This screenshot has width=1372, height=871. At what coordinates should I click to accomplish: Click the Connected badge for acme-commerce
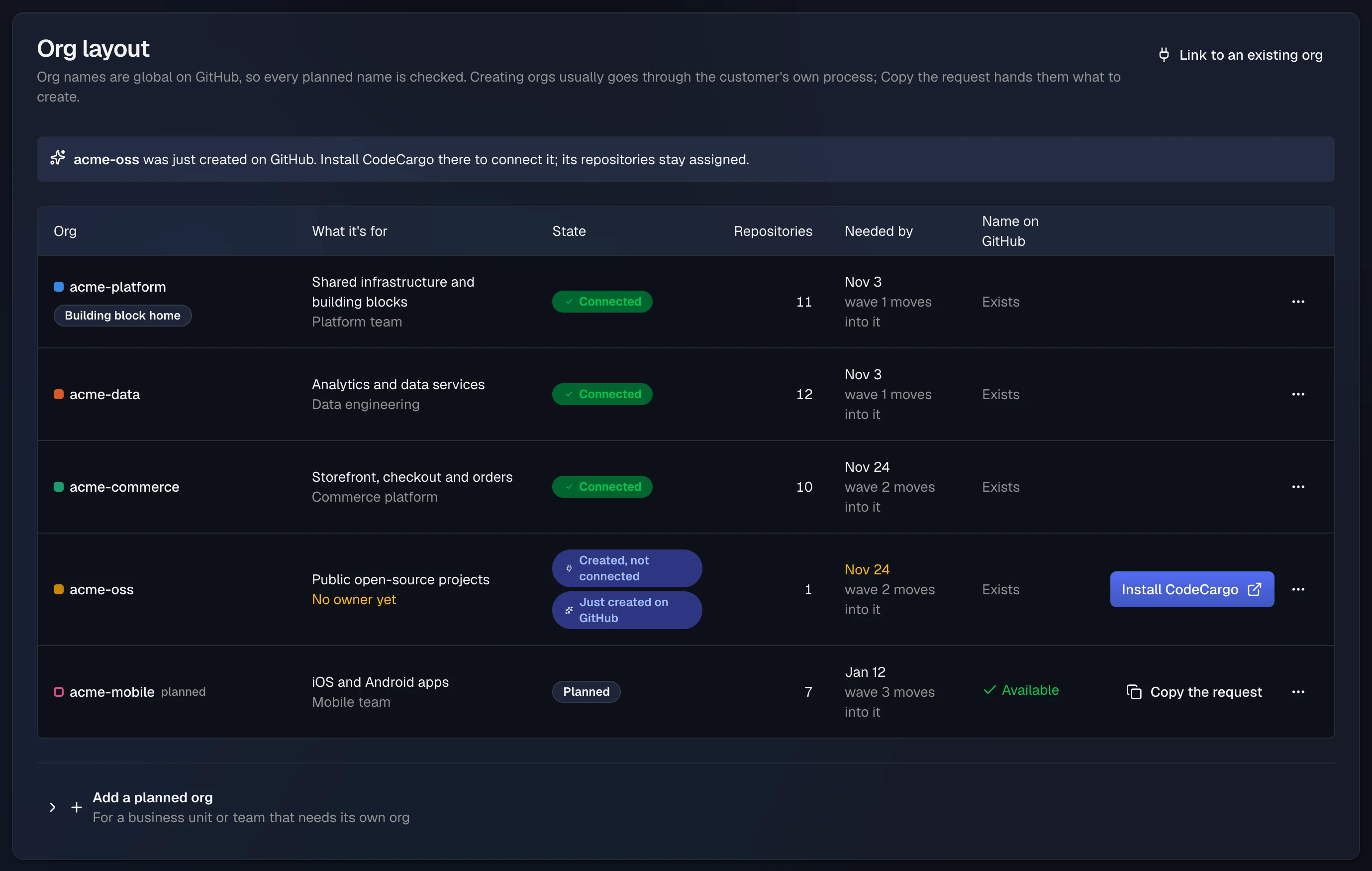pyautogui.click(x=601, y=487)
